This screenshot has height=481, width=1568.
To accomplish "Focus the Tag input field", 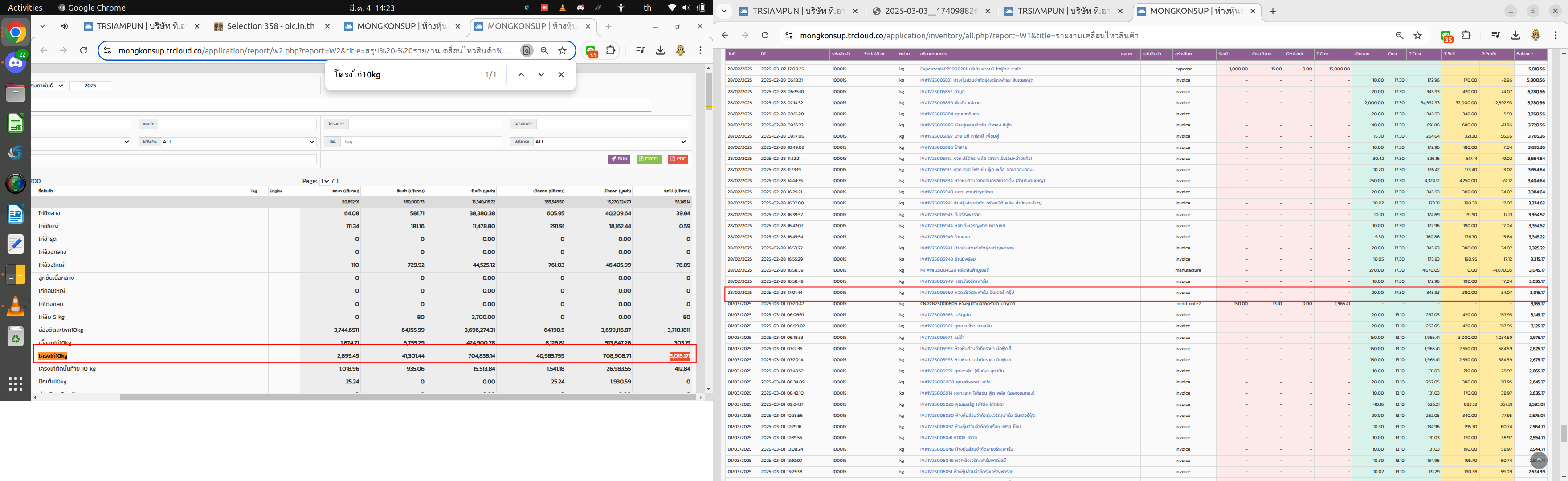I will (x=422, y=141).
